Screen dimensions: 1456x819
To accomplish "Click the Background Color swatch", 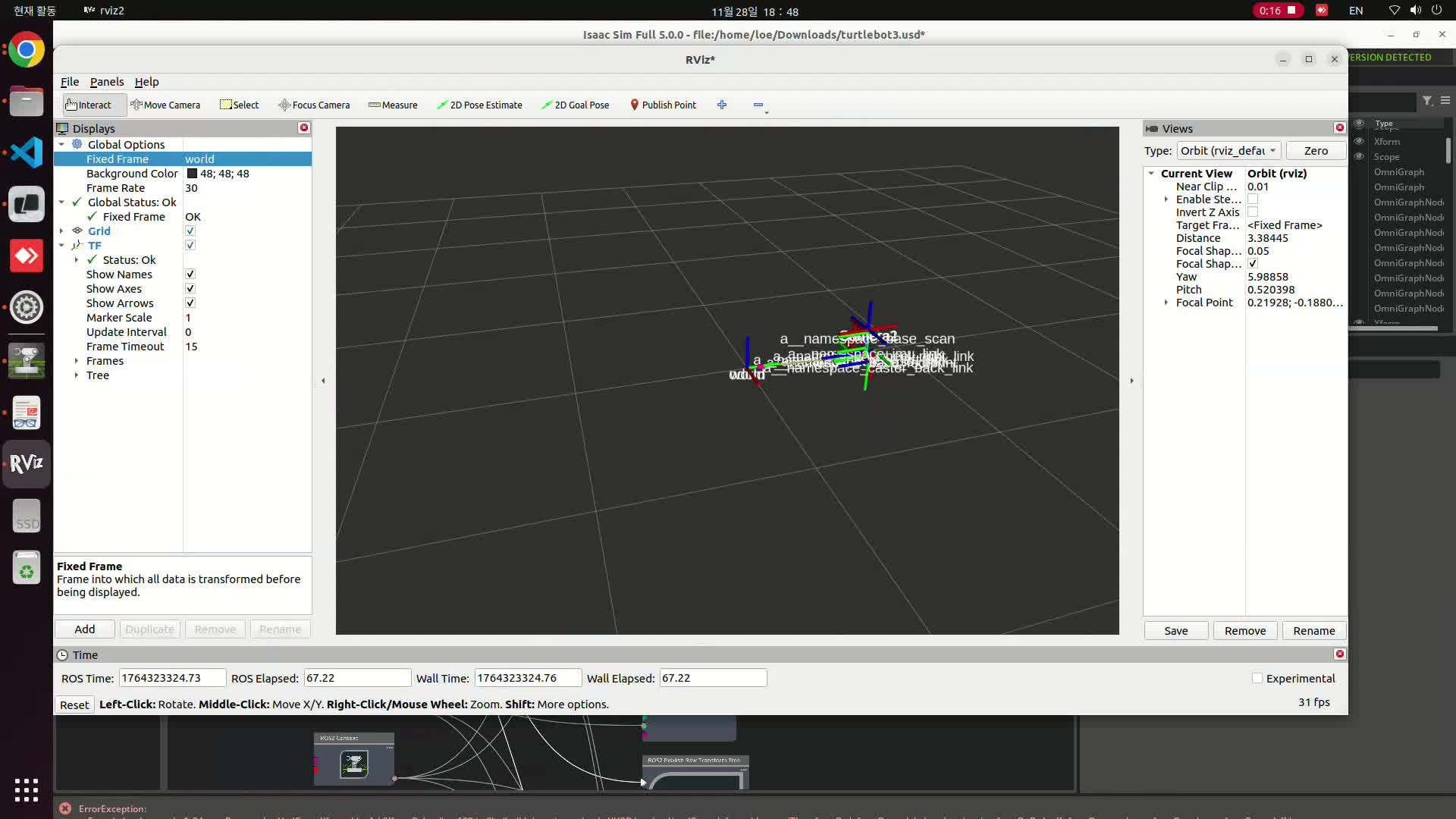I will [192, 174].
